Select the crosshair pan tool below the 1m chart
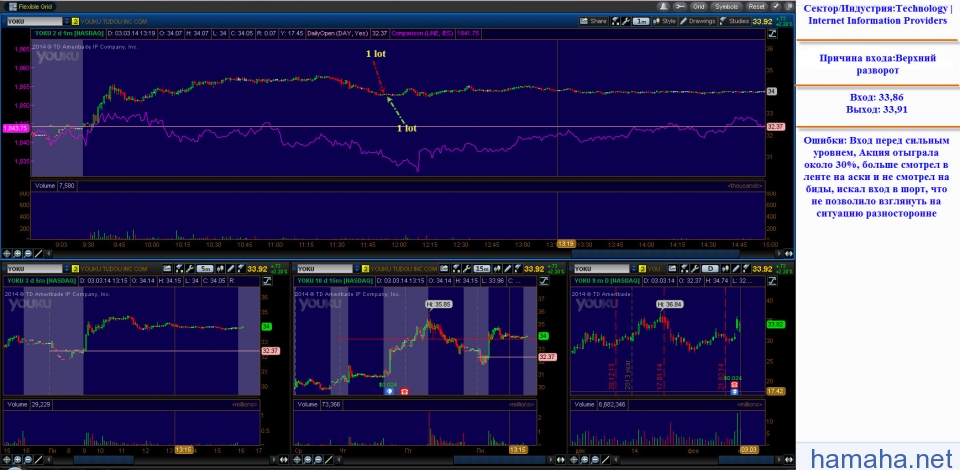The image size is (960, 470). pyautogui.click(x=7, y=253)
